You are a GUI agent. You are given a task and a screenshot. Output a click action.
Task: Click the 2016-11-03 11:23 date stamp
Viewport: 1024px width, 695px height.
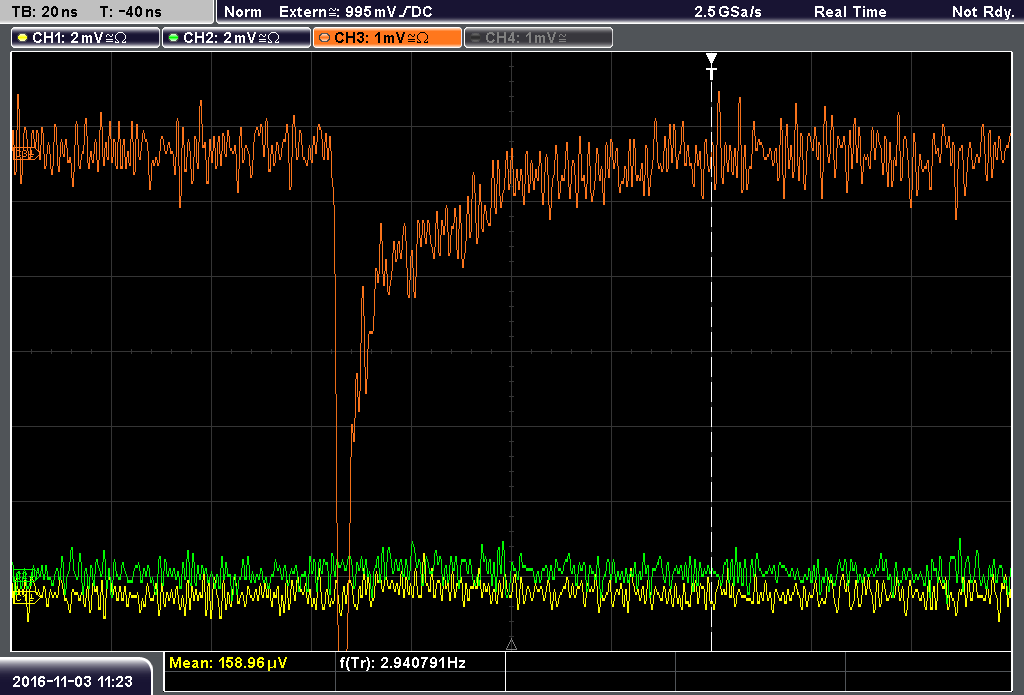coord(72,681)
